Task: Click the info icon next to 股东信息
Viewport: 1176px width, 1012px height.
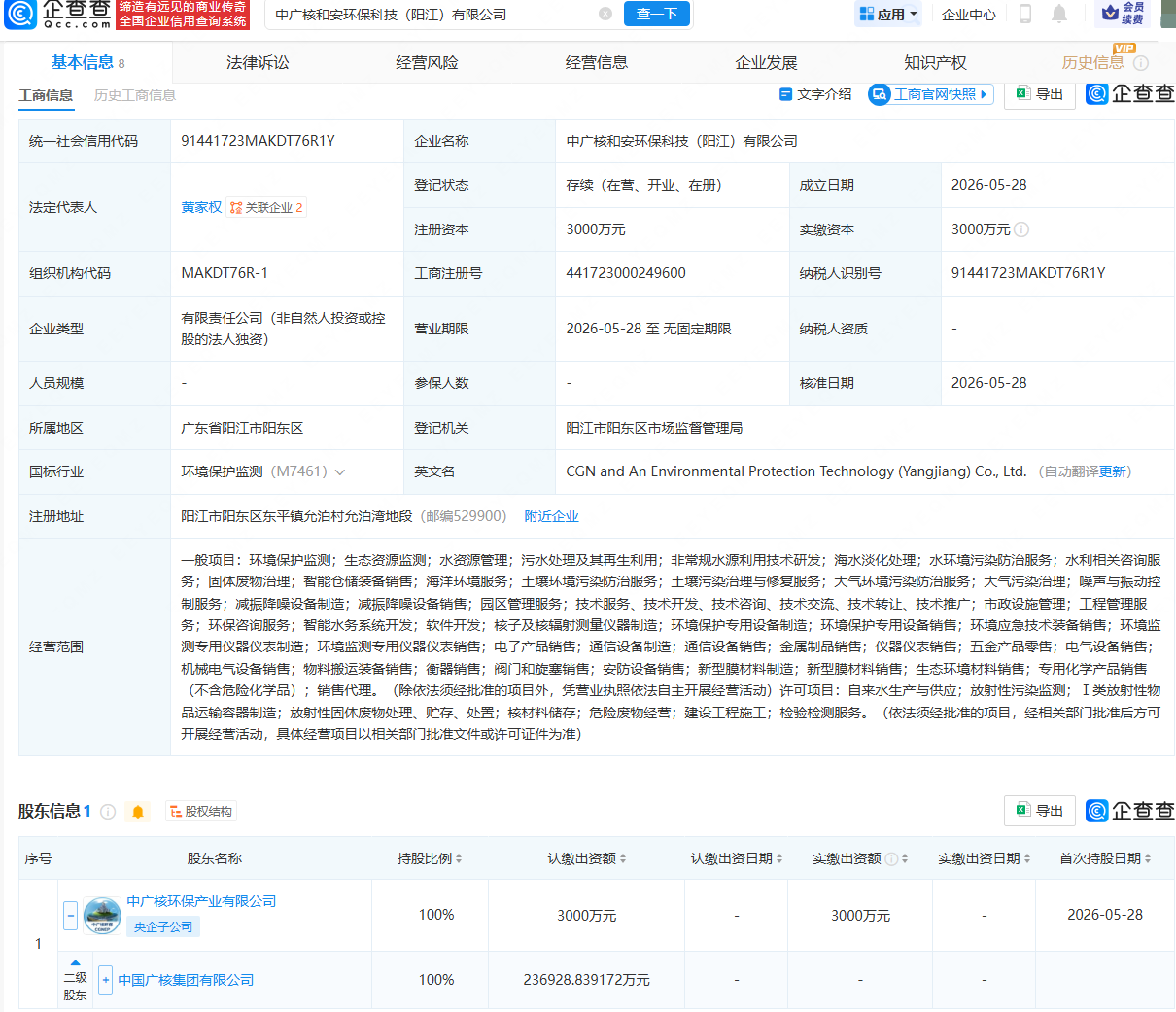Action: tap(108, 811)
